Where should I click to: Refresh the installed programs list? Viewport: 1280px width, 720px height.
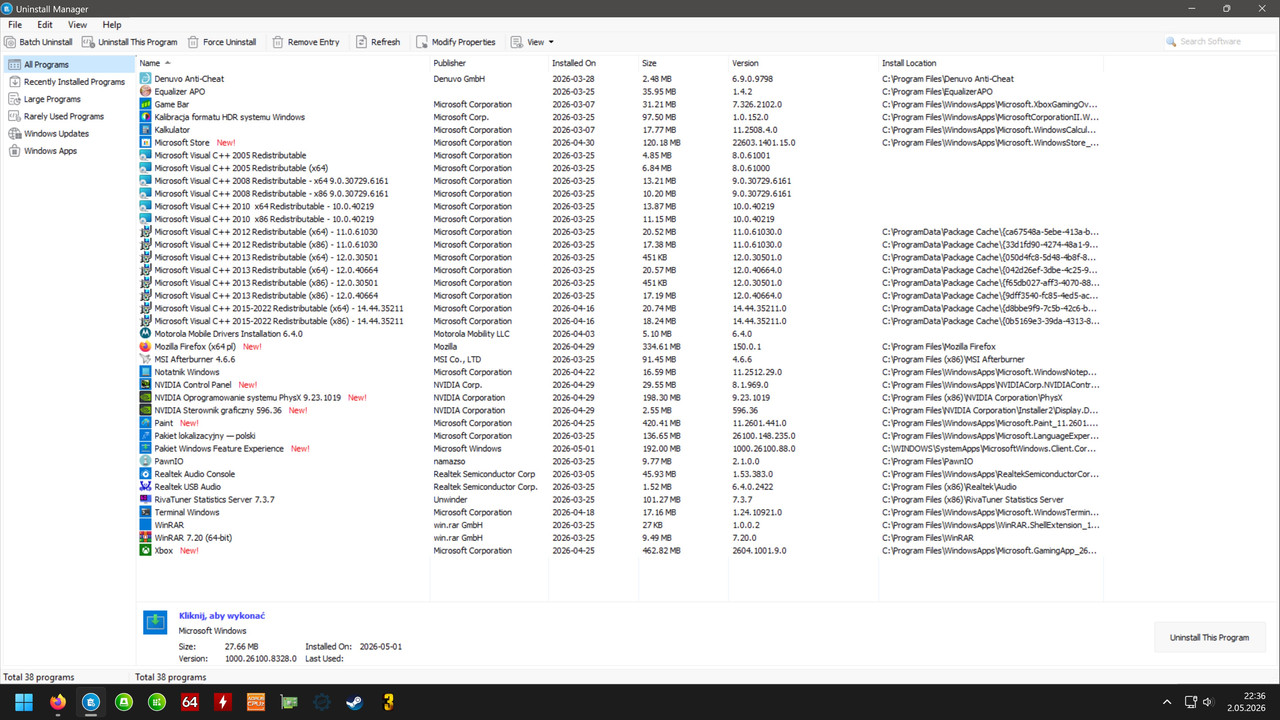(378, 42)
